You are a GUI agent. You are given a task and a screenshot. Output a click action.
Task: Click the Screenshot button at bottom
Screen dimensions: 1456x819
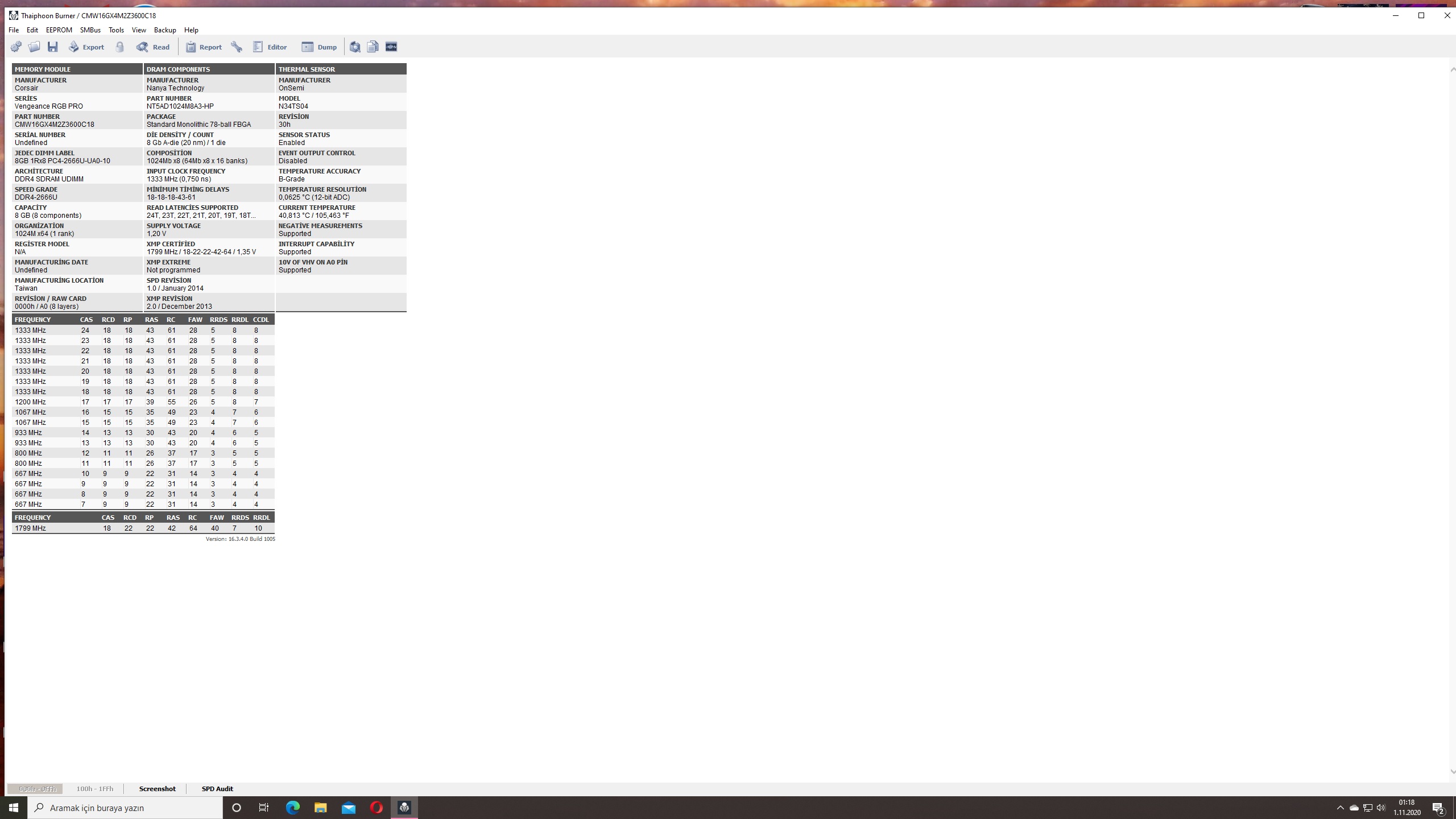[158, 789]
